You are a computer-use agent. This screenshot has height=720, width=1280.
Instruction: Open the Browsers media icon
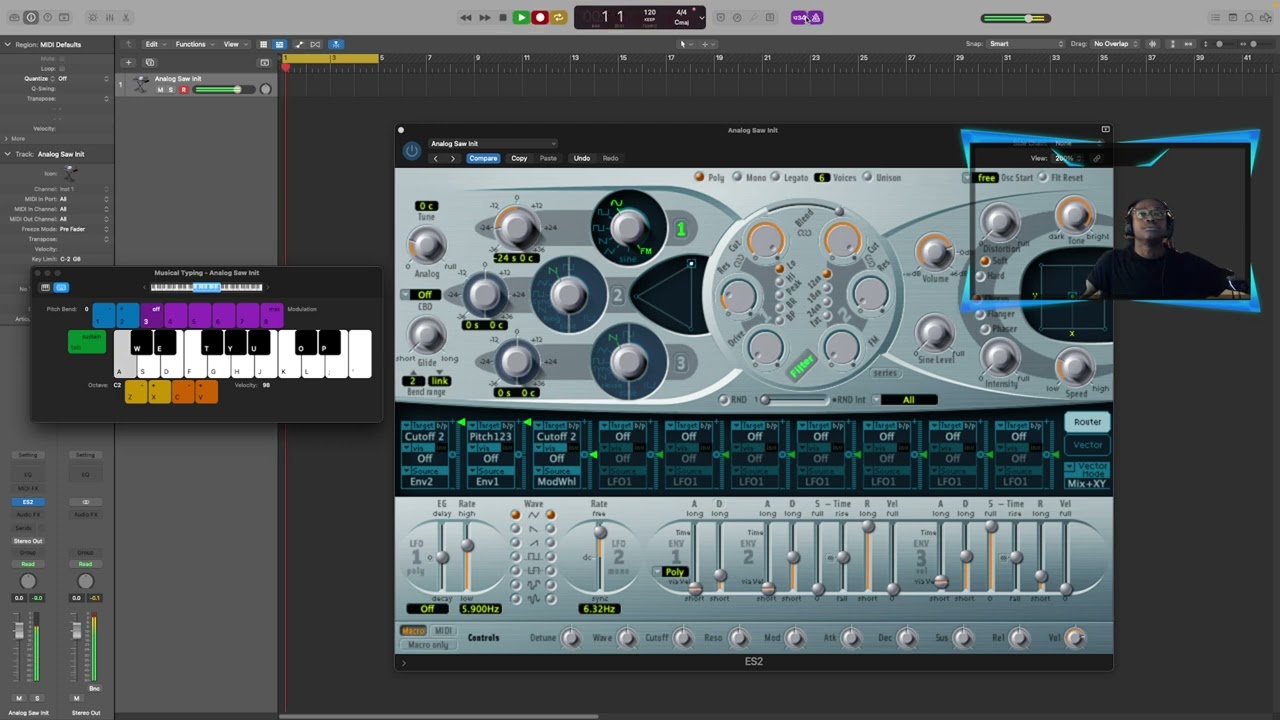point(1266,17)
